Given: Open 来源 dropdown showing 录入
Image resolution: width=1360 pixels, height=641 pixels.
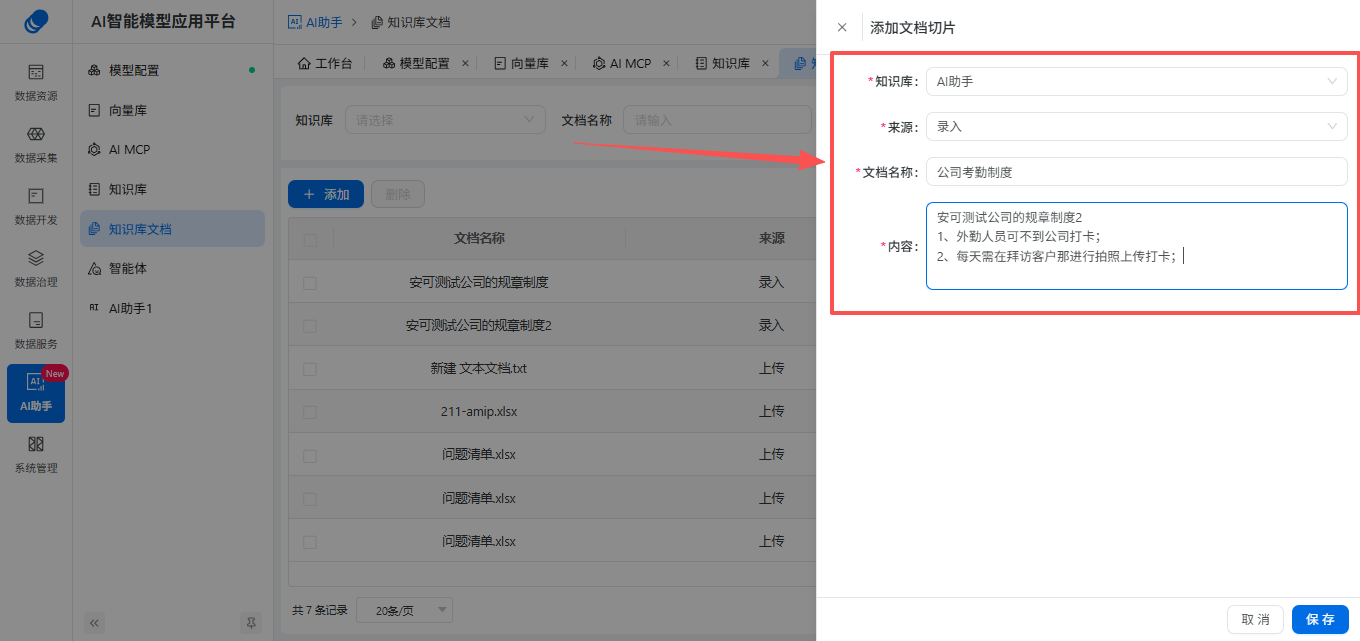Looking at the screenshot, I should pos(1136,127).
